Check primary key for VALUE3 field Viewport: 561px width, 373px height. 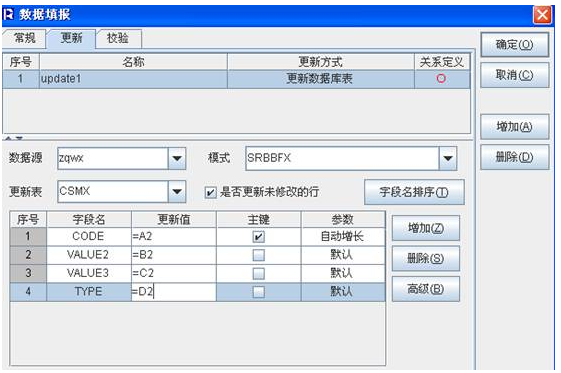point(258,274)
